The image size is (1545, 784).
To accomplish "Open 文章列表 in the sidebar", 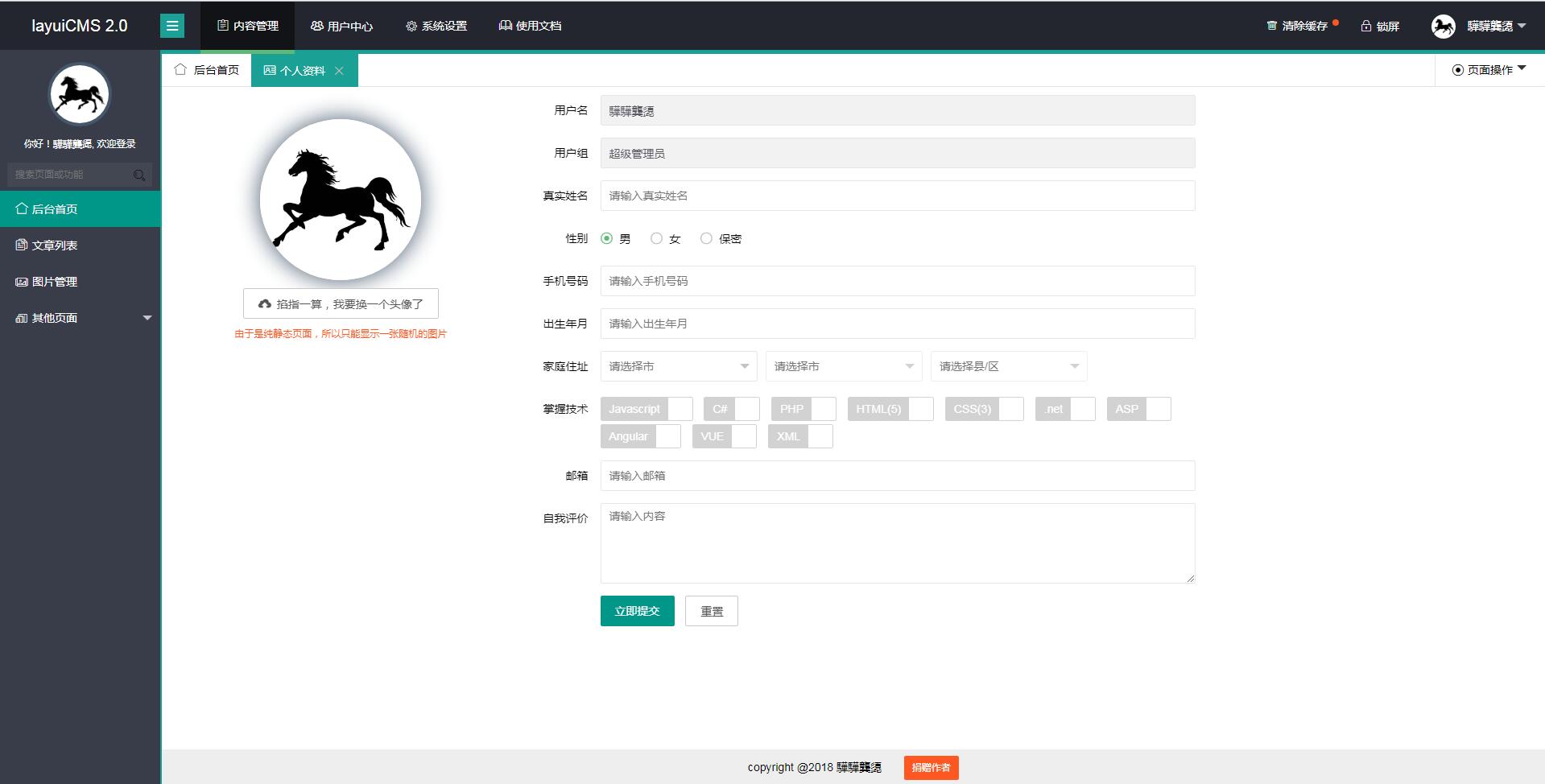I will [55, 246].
